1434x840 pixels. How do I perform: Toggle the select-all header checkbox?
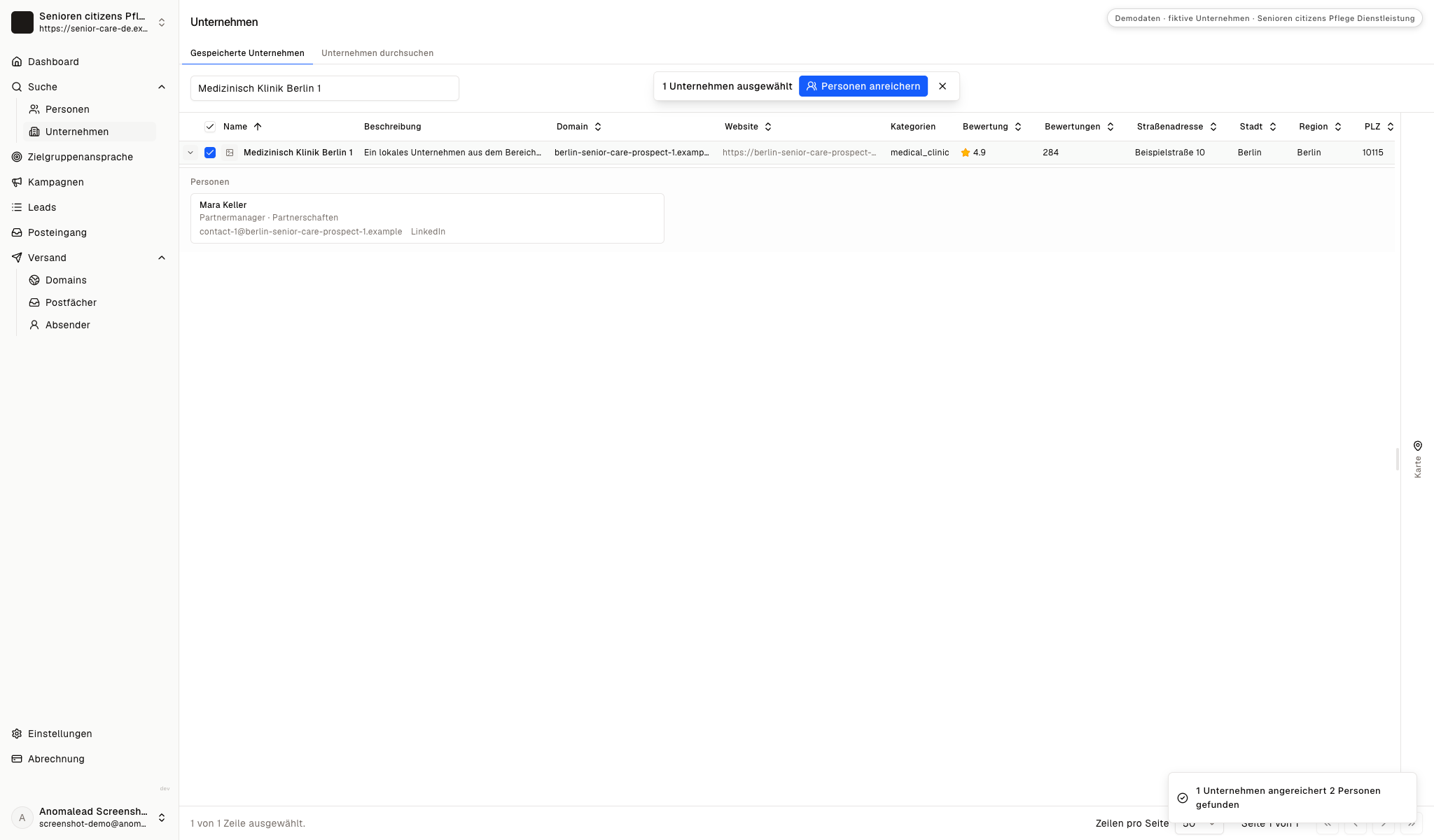tap(210, 127)
